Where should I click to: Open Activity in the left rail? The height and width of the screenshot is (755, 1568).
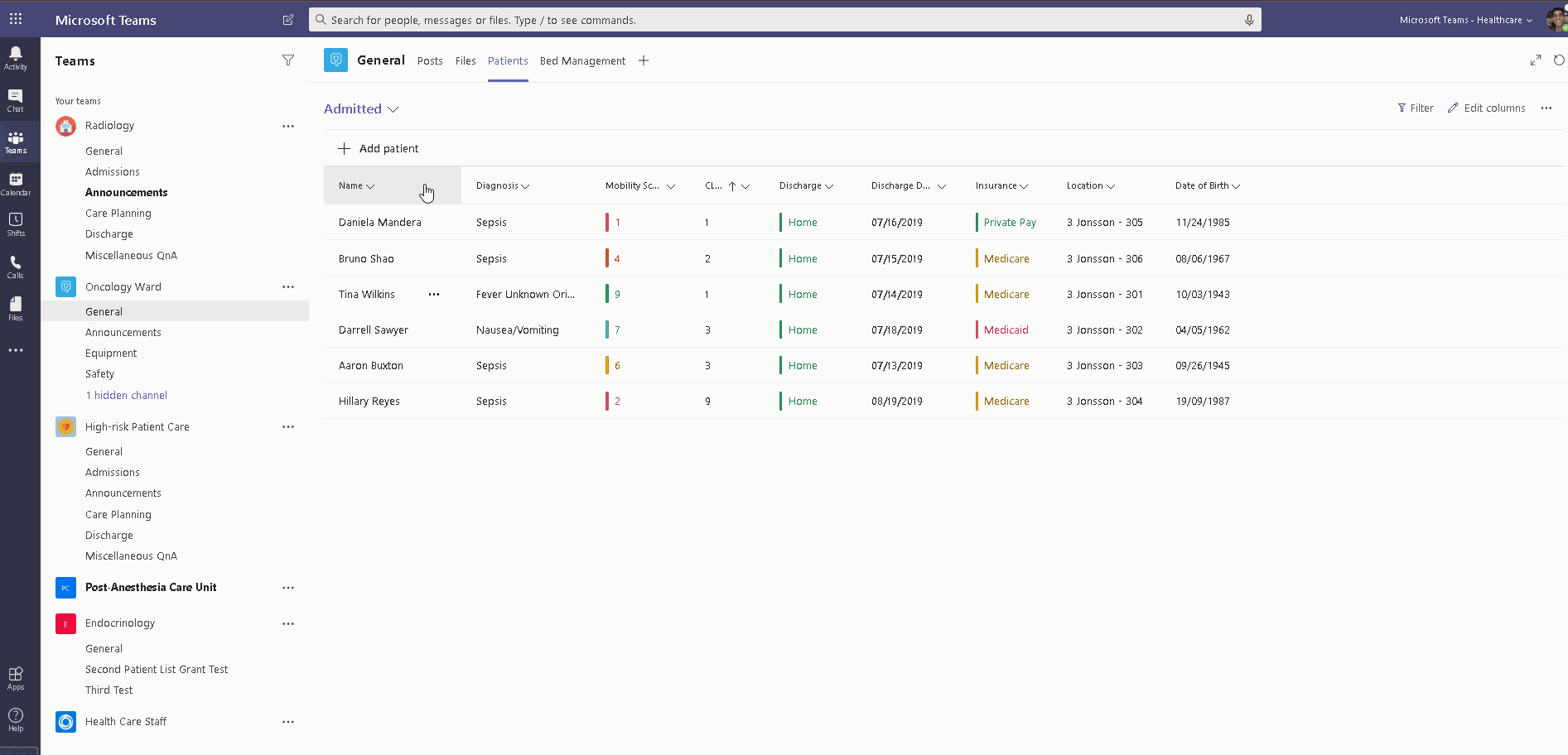pyautogui.click(x=16, y=58)
